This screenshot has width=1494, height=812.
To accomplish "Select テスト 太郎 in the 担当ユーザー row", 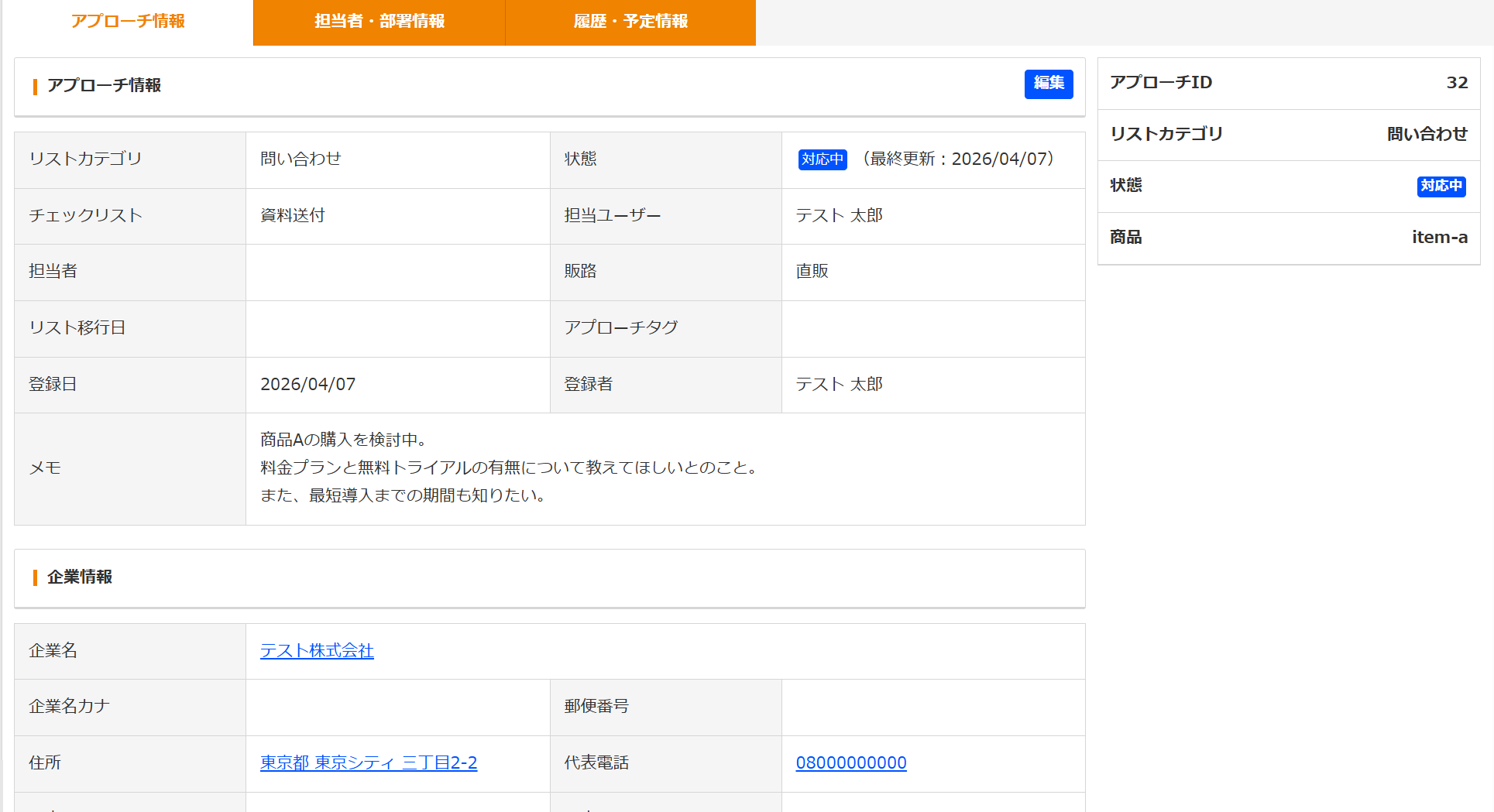I will pyautogui.click(x=839, y=216).
